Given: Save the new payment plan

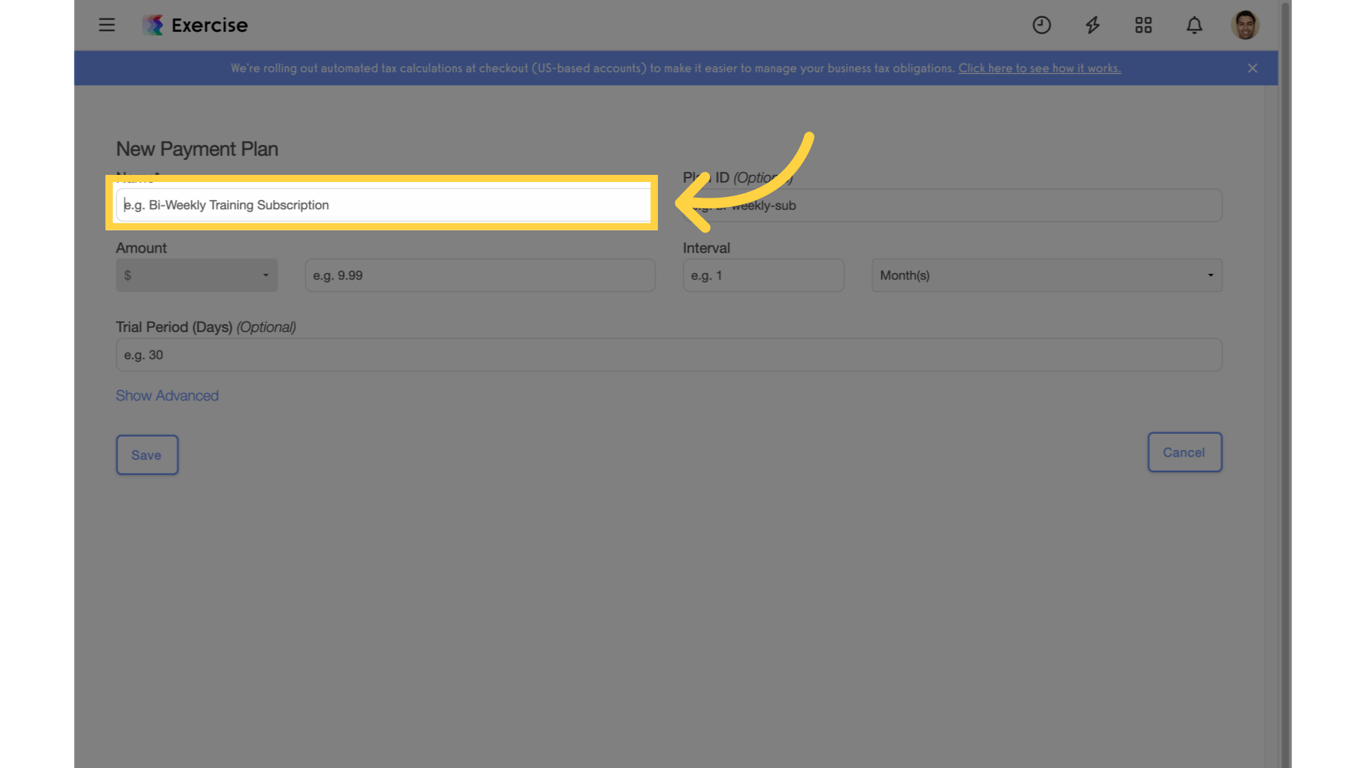Looking at the screenshot, I should point(147,455).
